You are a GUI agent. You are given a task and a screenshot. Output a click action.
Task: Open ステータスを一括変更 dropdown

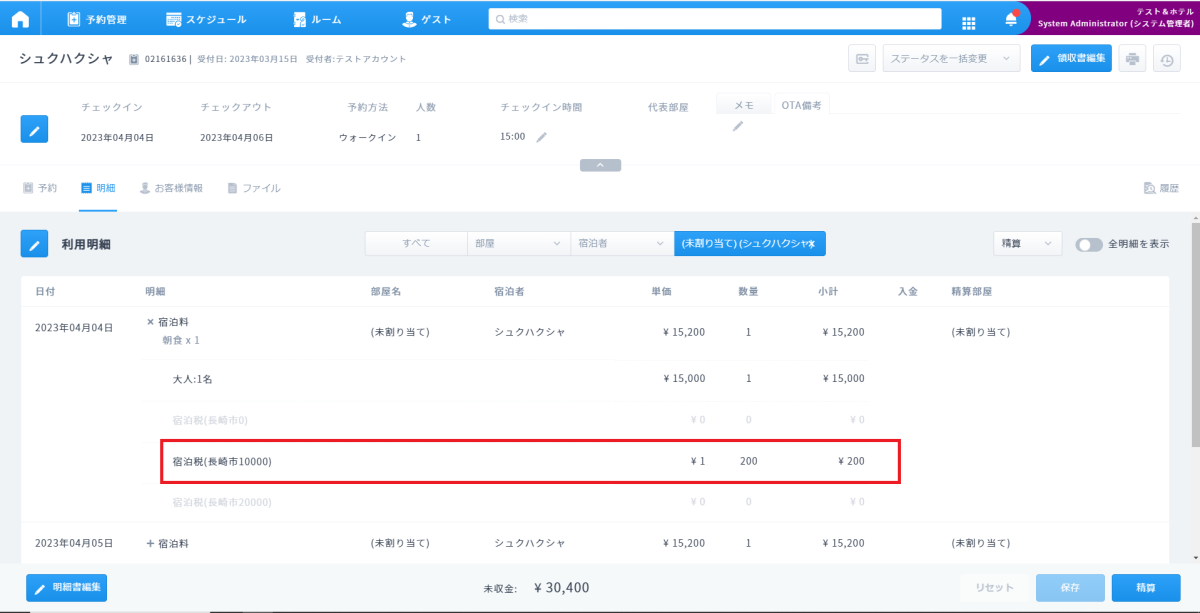point(951,59)
